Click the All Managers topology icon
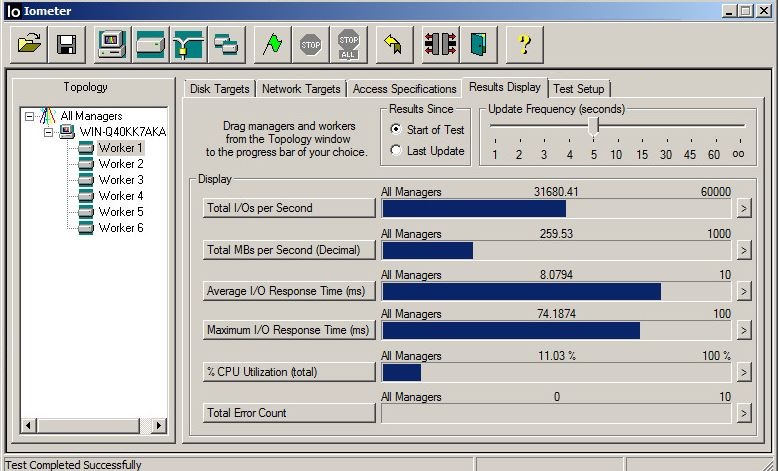This screenshot has width=780, height=471. click(x=47, y=116)
